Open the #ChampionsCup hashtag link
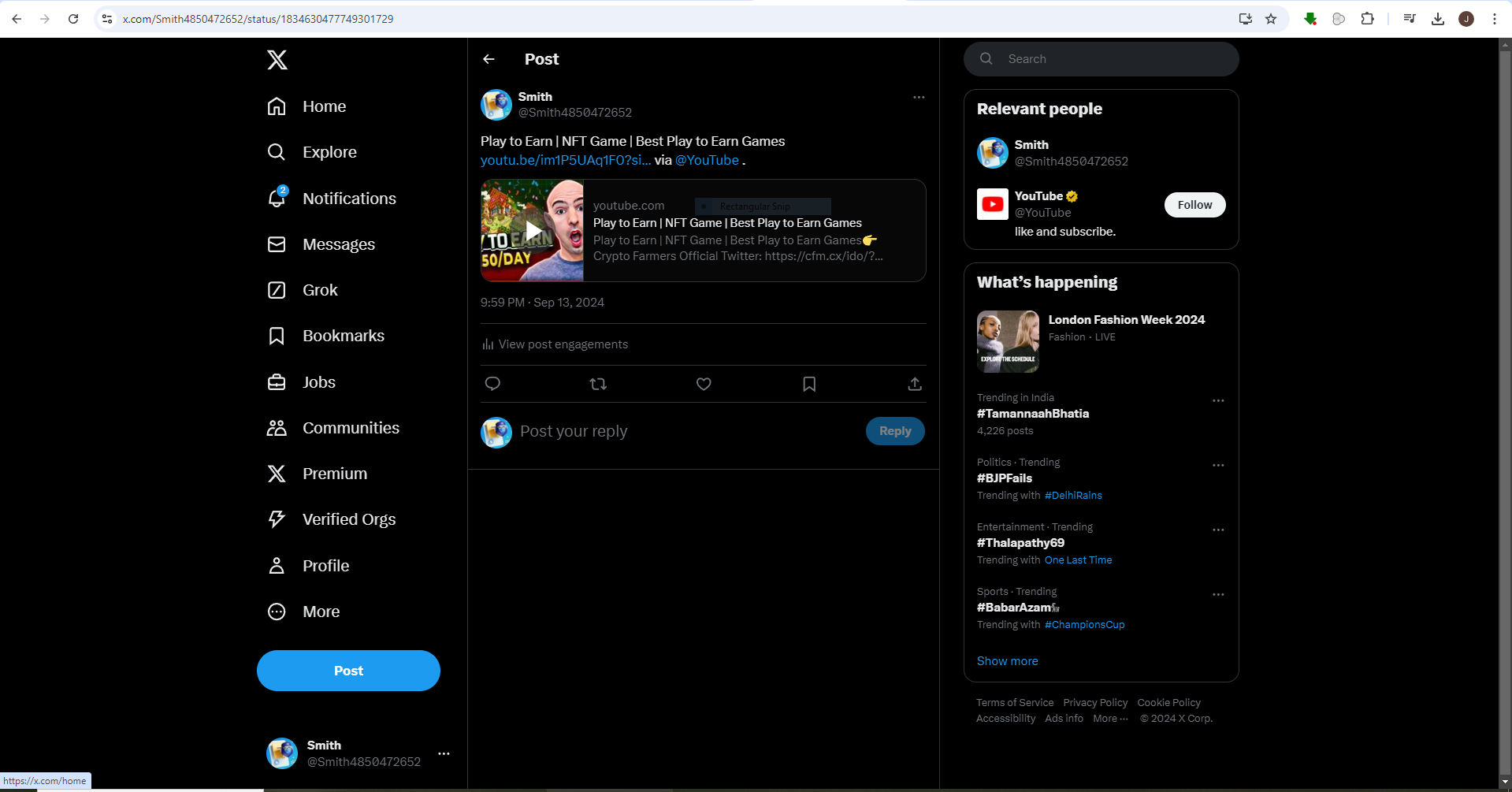This screenshot has height=792, width=1512. pyautogui.click(x=1085, y=625)
